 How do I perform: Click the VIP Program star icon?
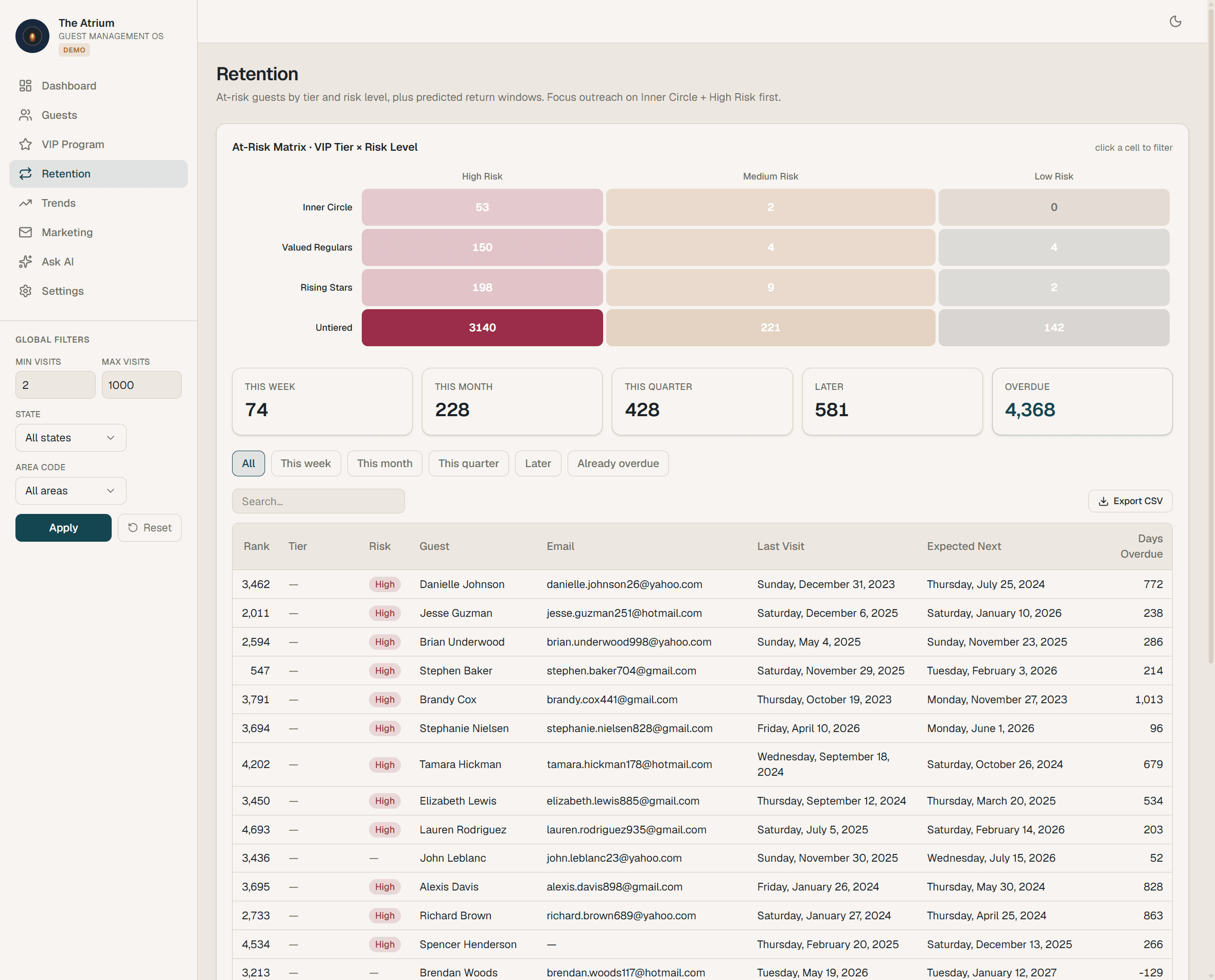pos(25,145)
